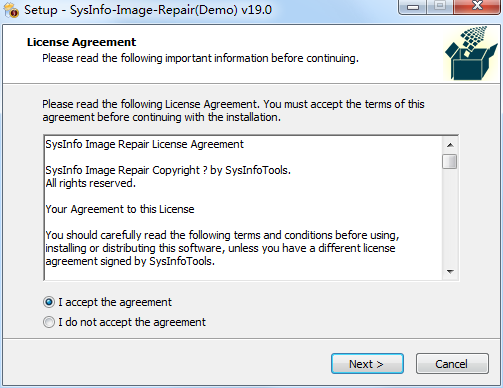Click the 'I accept the agreement' label text
The image size is (503, 388).
click(x=115, y=302)
